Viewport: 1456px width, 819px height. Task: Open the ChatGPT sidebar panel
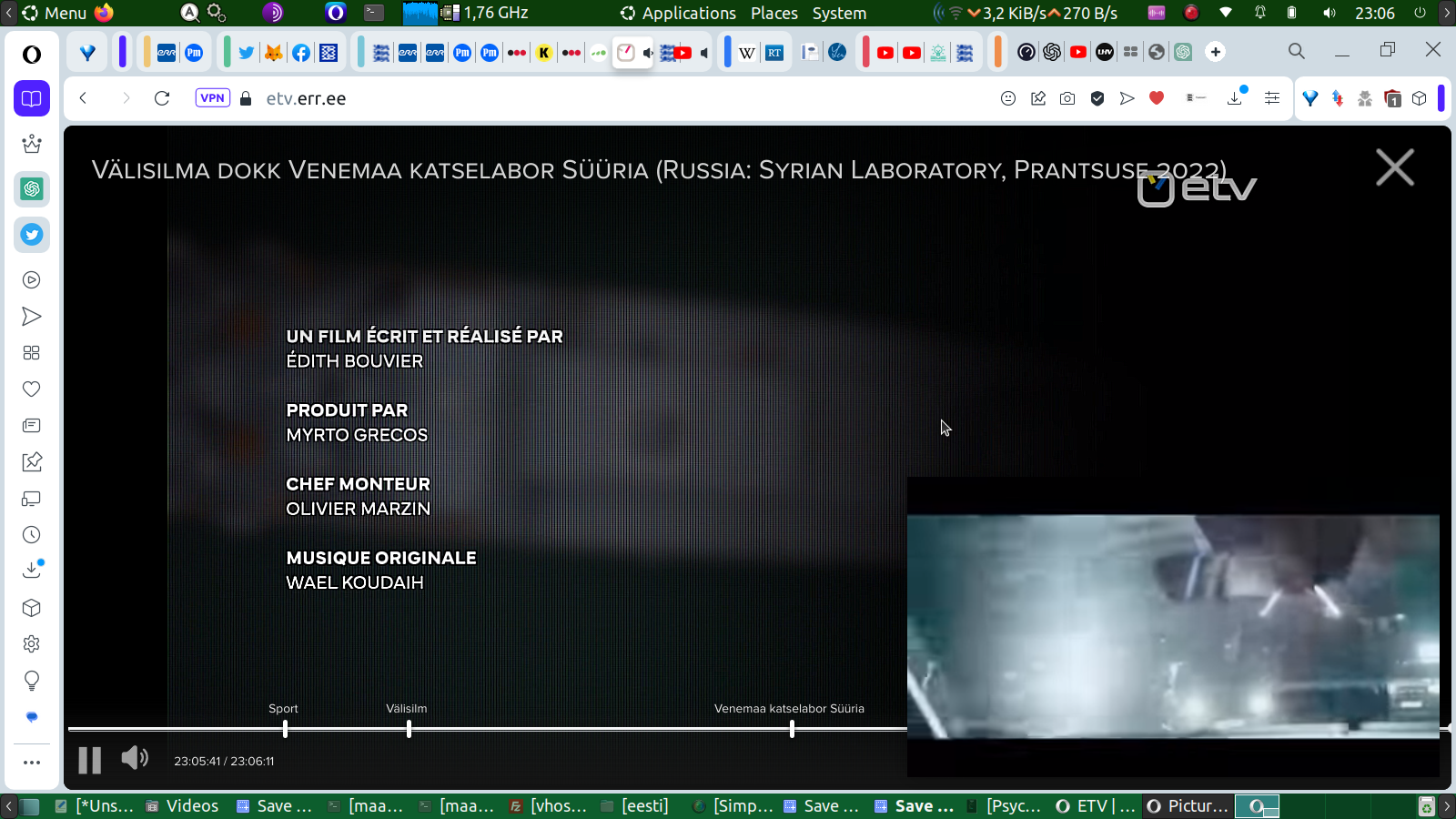pos(32,189)
